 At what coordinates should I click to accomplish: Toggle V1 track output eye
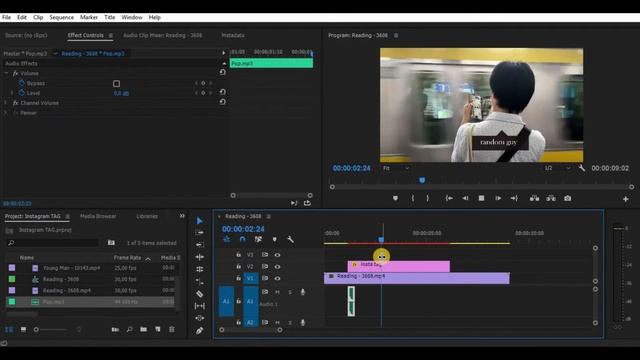277,278
